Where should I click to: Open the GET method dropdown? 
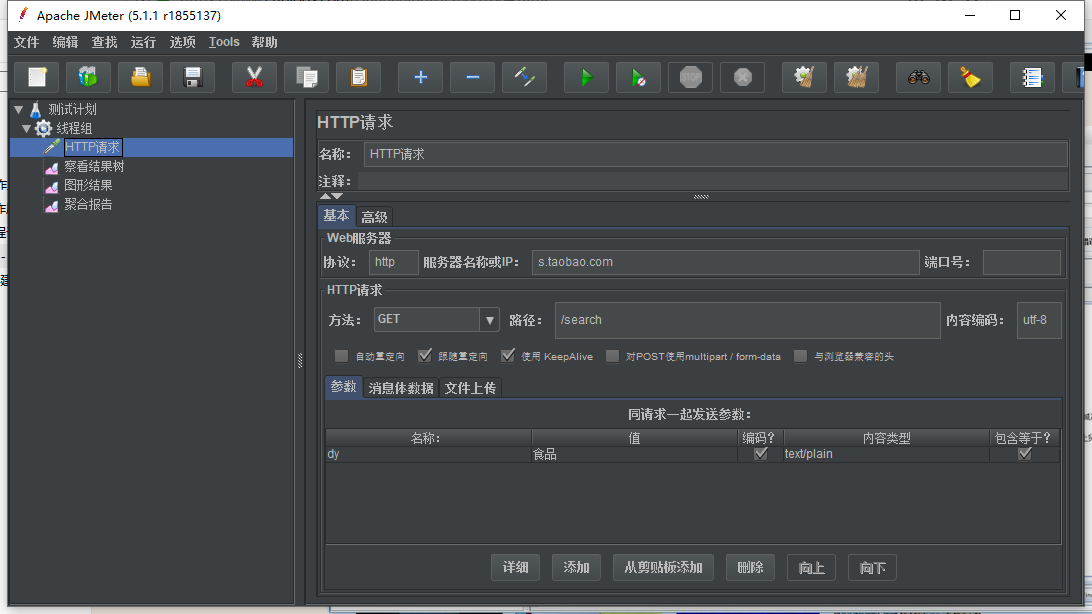(490, 320)
